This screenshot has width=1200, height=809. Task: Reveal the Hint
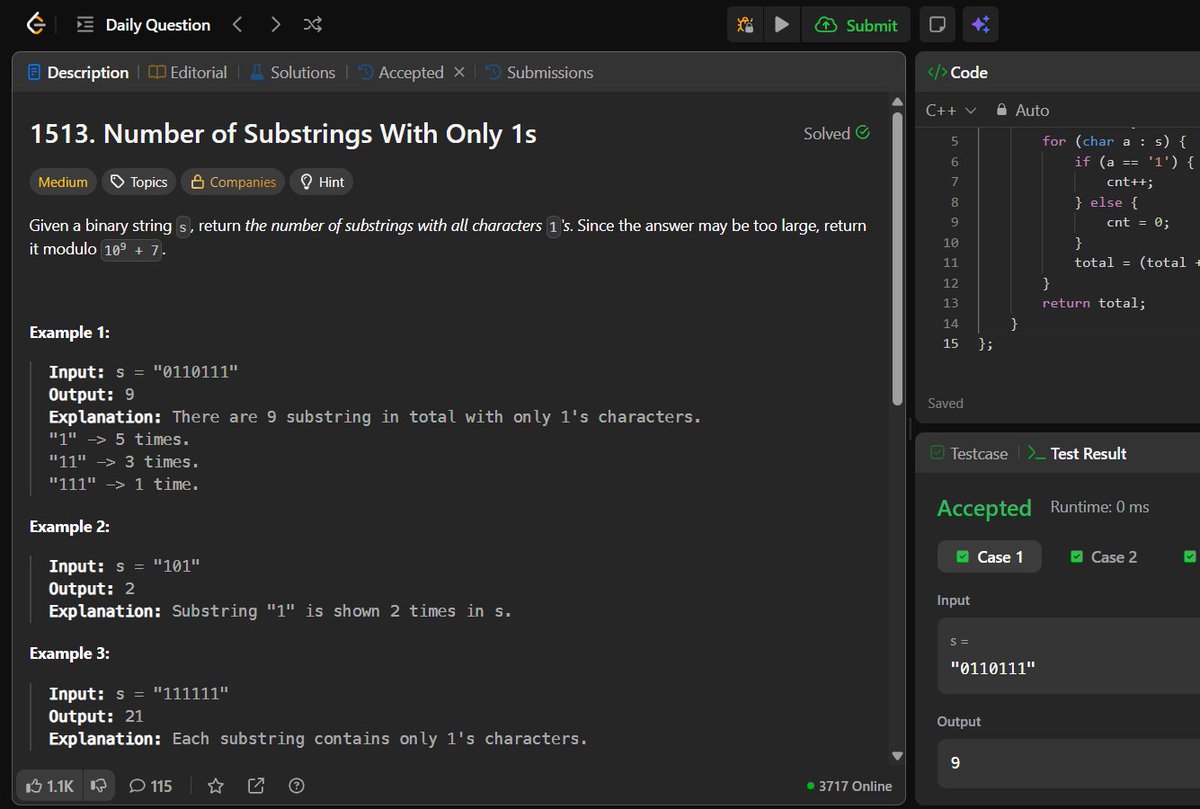click(x=321, y=182)
